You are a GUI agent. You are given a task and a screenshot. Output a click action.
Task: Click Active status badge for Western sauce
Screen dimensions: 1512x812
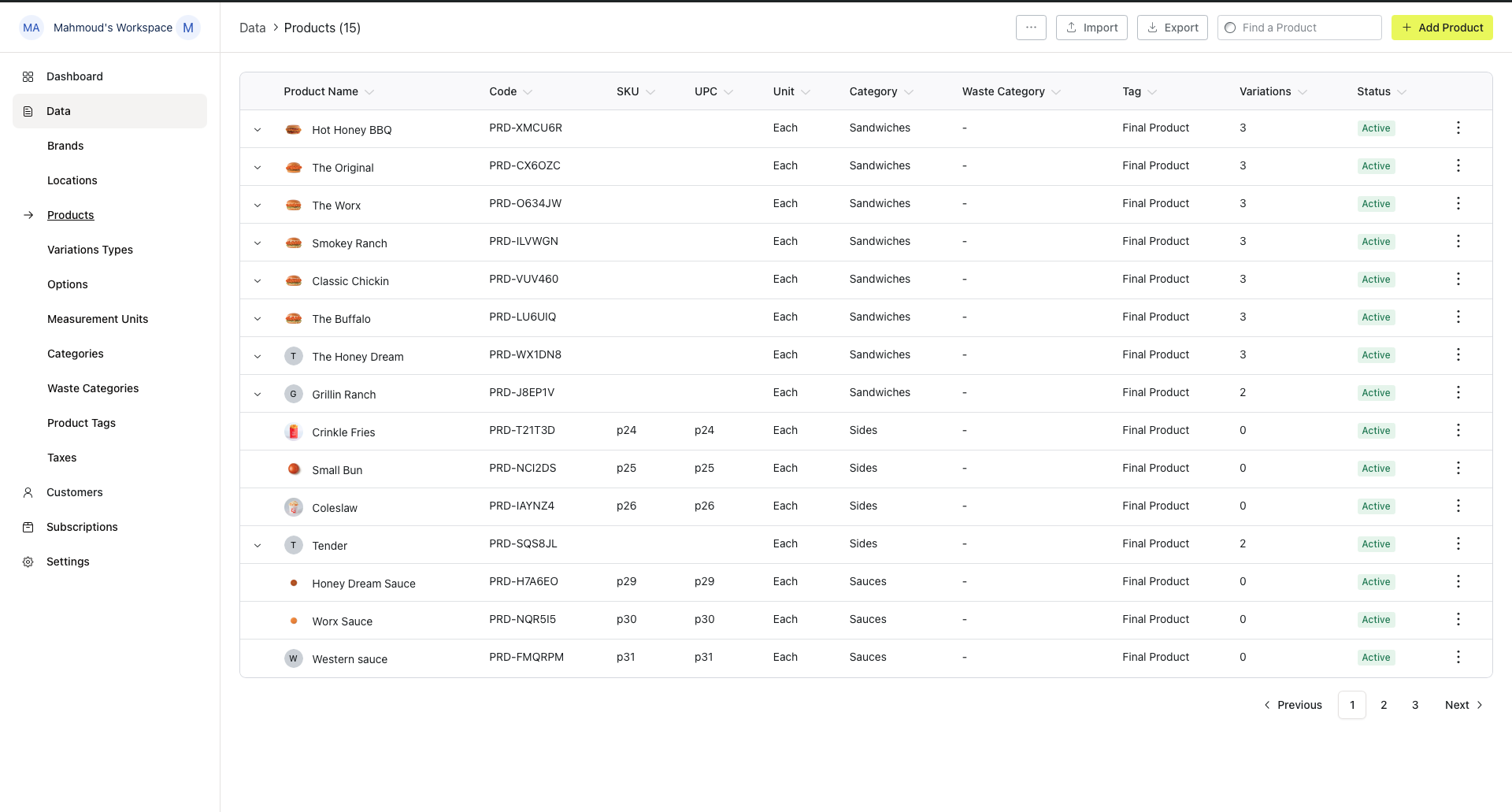1376,658
